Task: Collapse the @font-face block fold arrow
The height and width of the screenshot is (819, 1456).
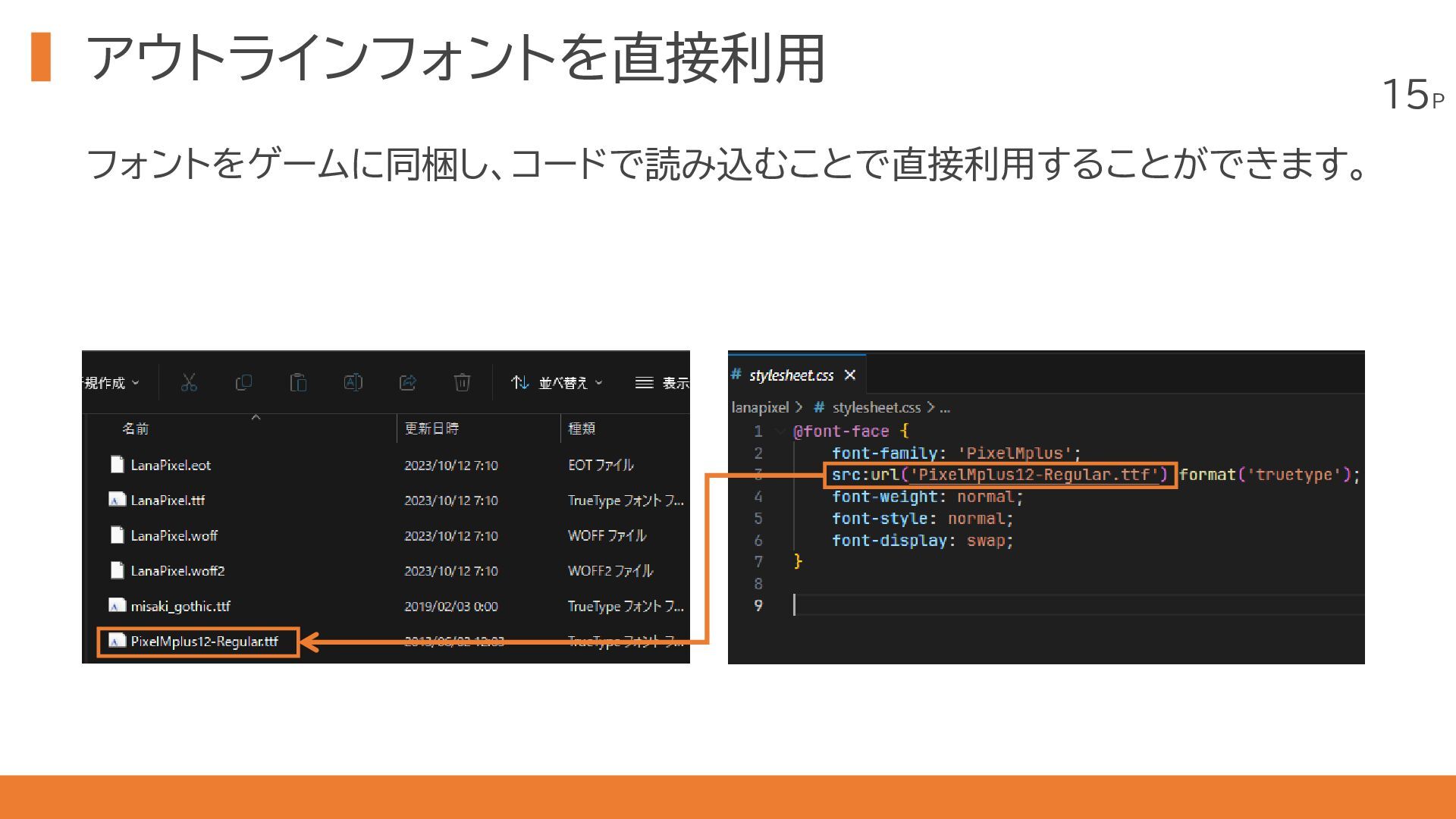Action: click(x=780, y=431)
